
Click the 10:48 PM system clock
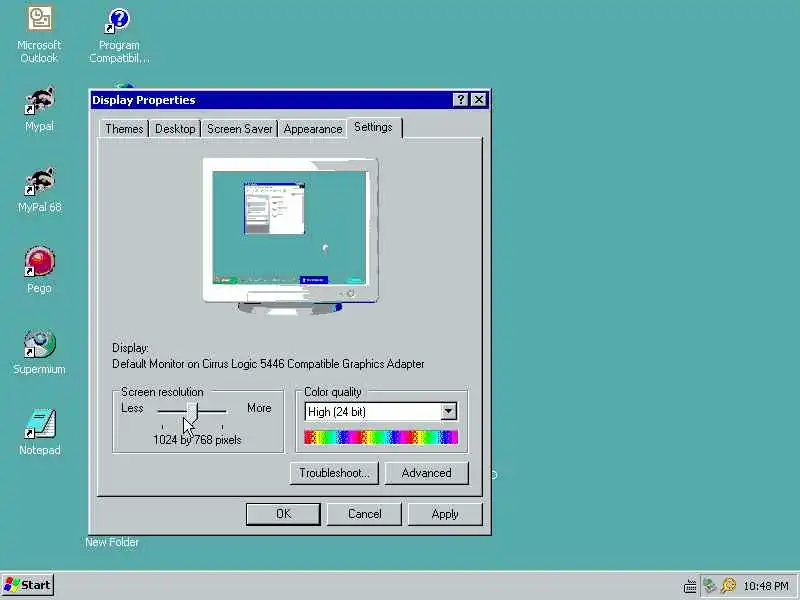click(766, 586)
